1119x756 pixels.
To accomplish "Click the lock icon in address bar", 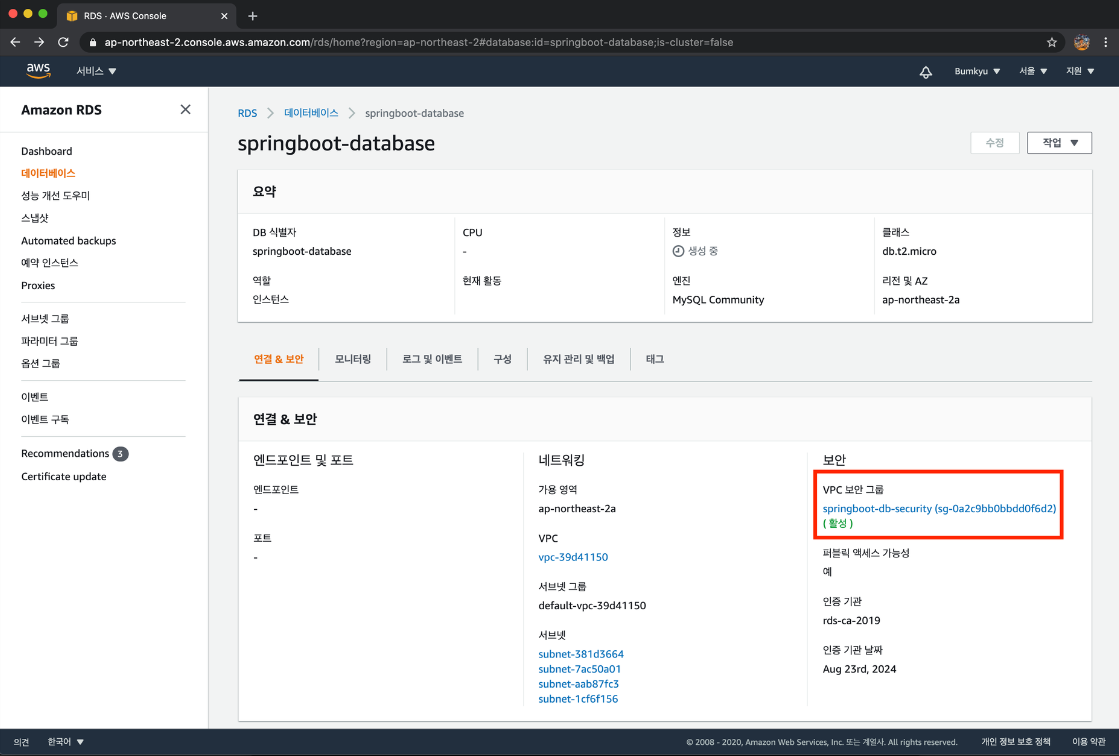I will (x=93, y=42).
